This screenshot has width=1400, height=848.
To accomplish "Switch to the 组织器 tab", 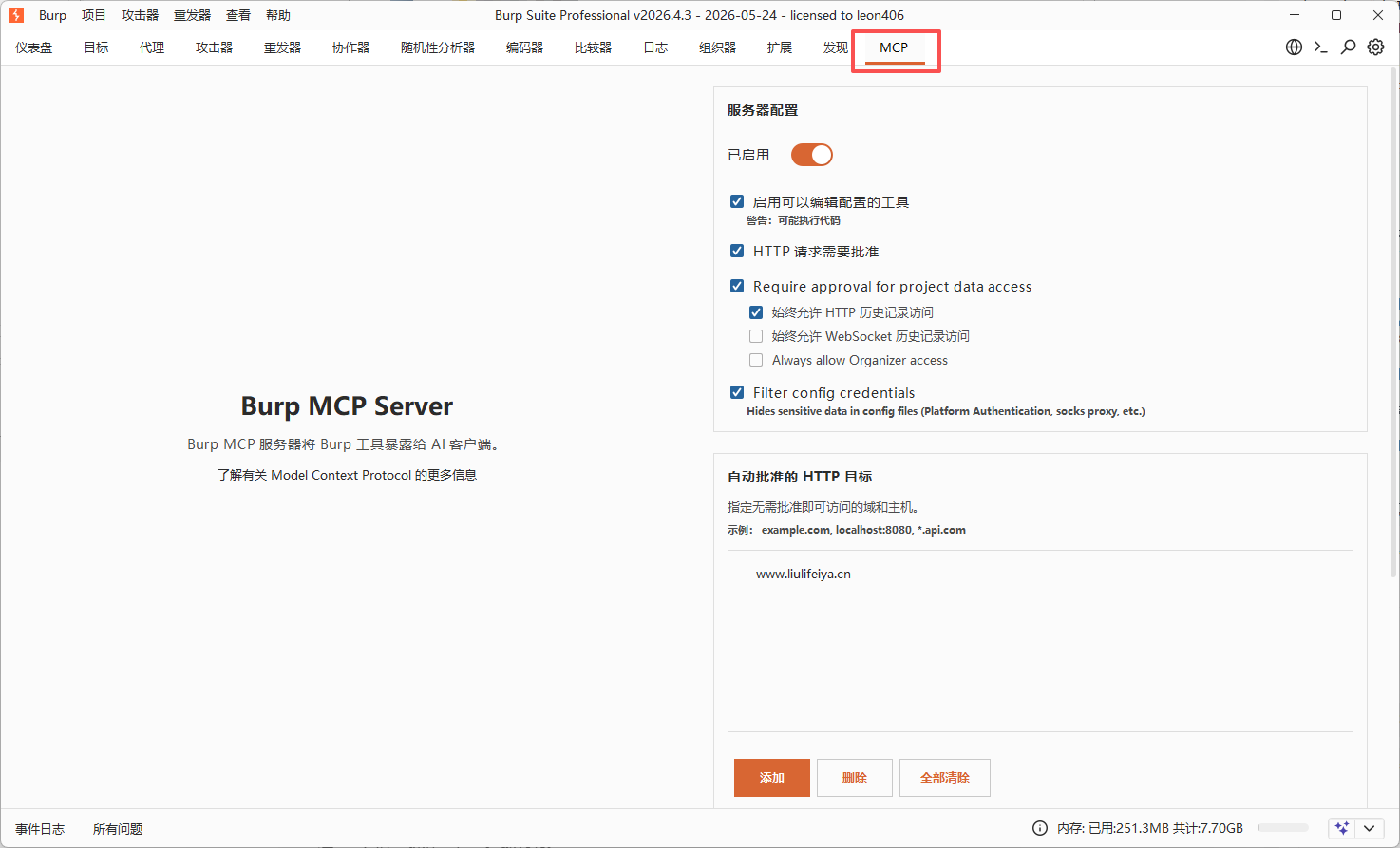I will coord(718,47).
